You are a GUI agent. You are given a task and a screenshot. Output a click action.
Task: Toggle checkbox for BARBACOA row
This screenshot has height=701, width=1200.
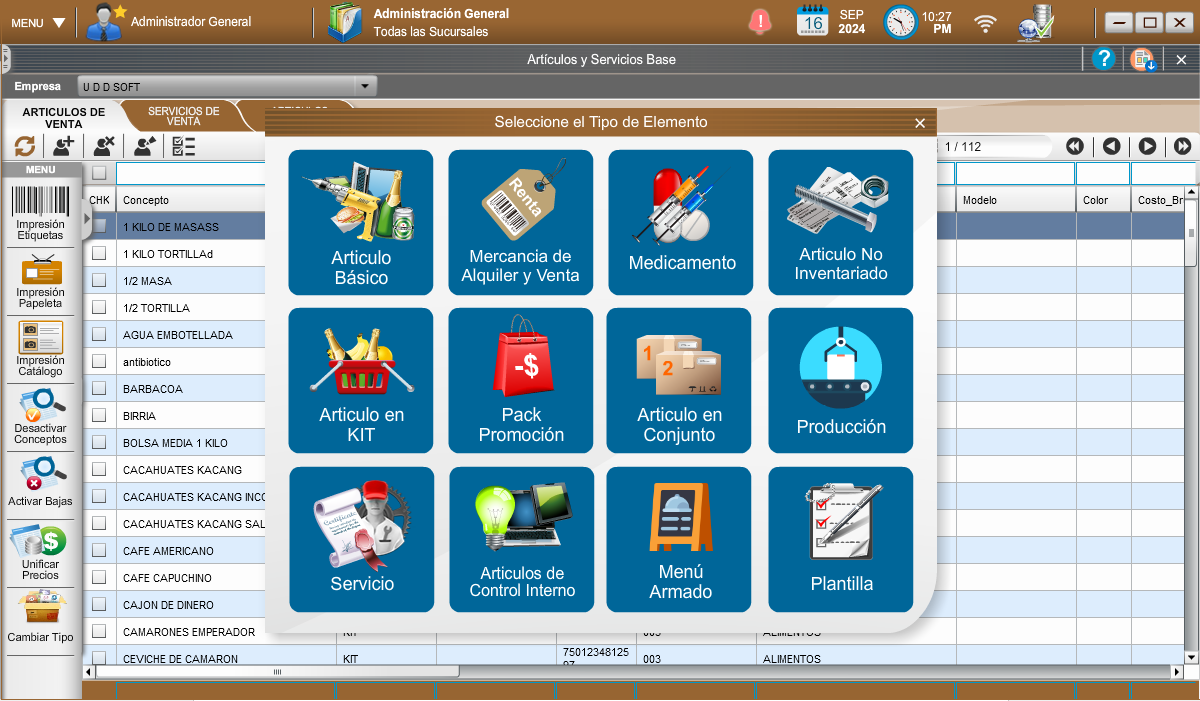click(x=99, y=389)
